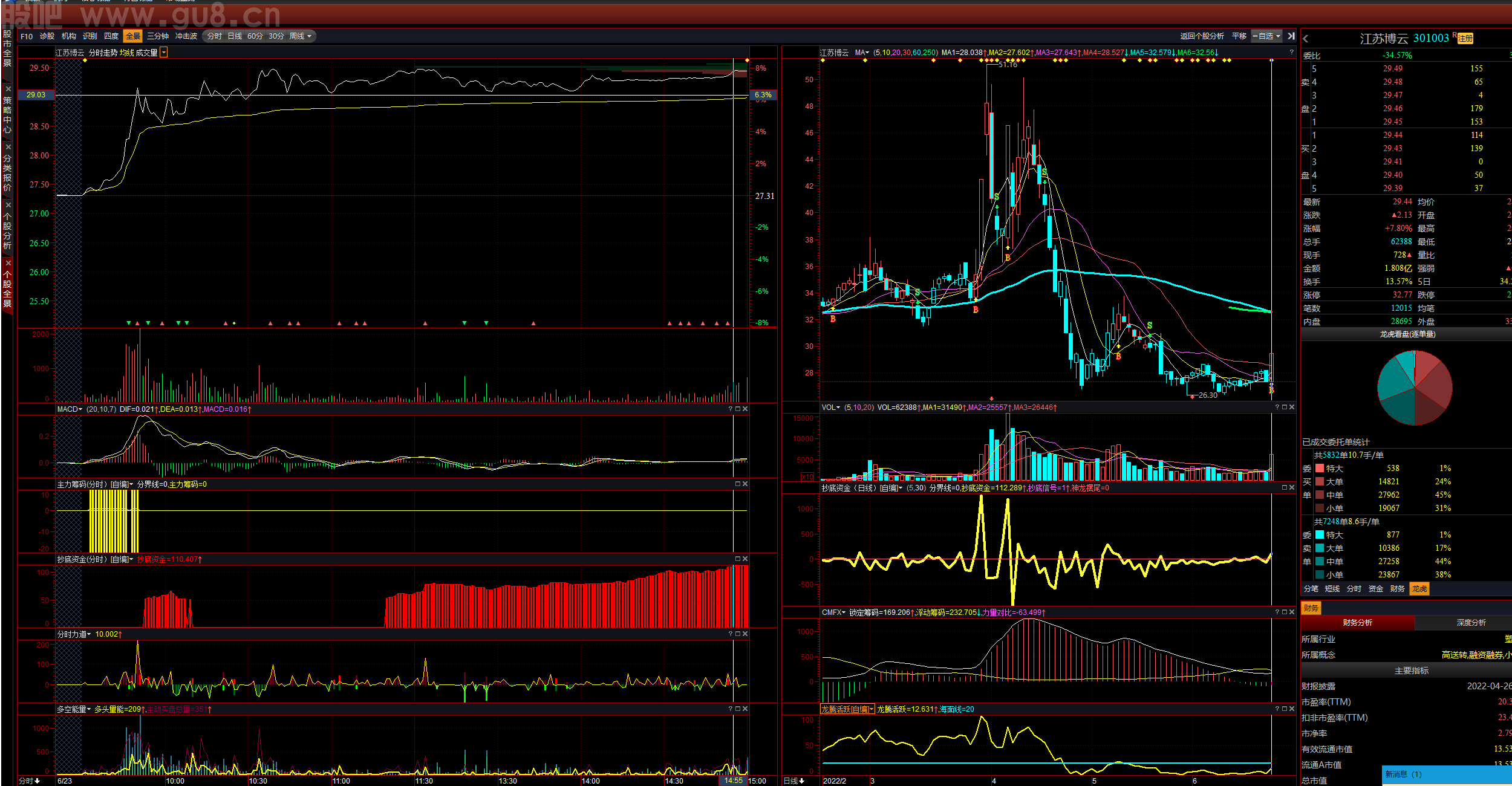The image size is (1512, 786).
Task: Select the 冲击波 view mode
Action: click(186, 36)
